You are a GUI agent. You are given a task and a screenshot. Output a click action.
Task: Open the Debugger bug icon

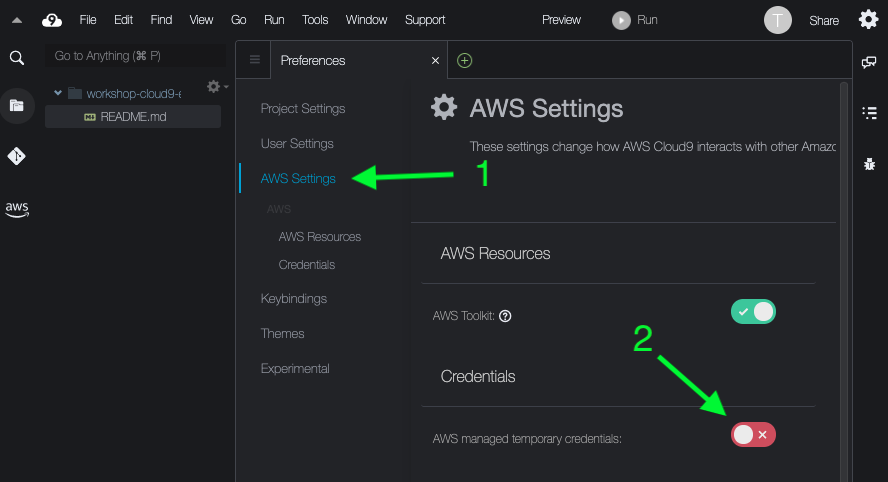[x=869, y=164]
